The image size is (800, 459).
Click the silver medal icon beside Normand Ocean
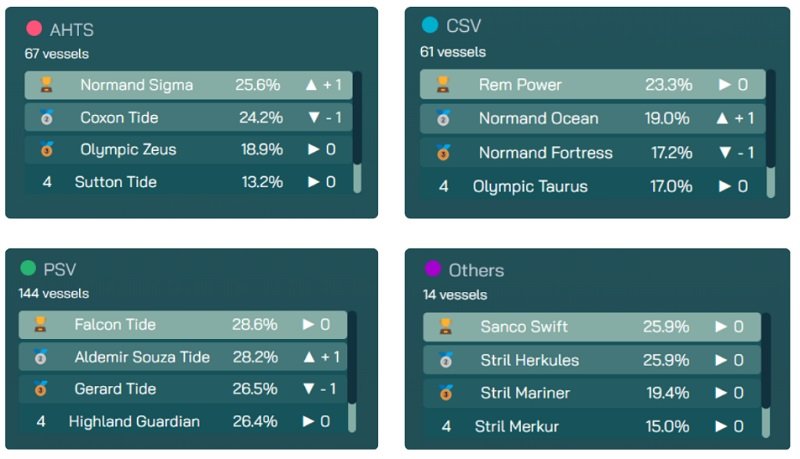(x=443, y=119)
